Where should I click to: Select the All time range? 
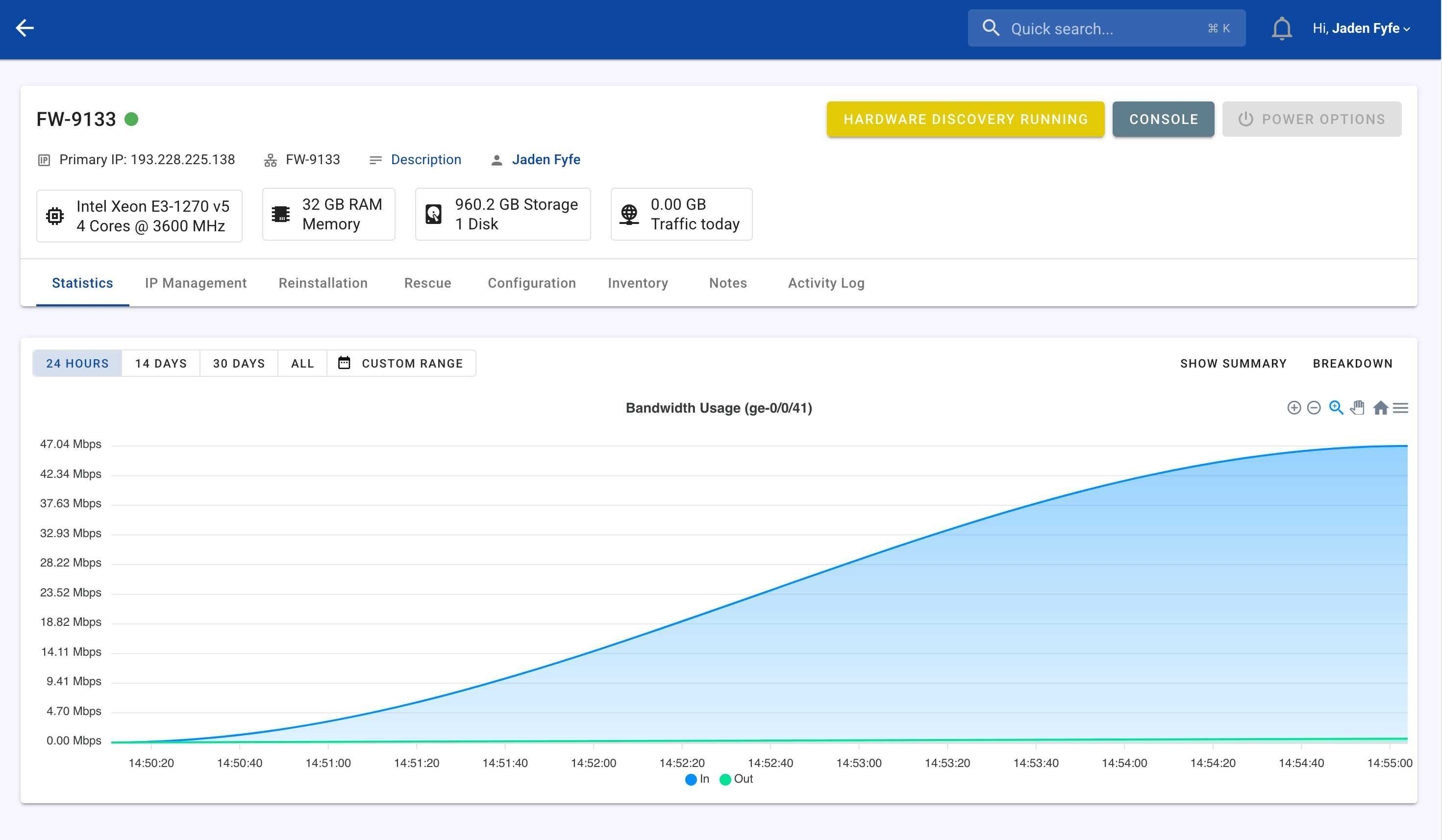tap(302, 363)
